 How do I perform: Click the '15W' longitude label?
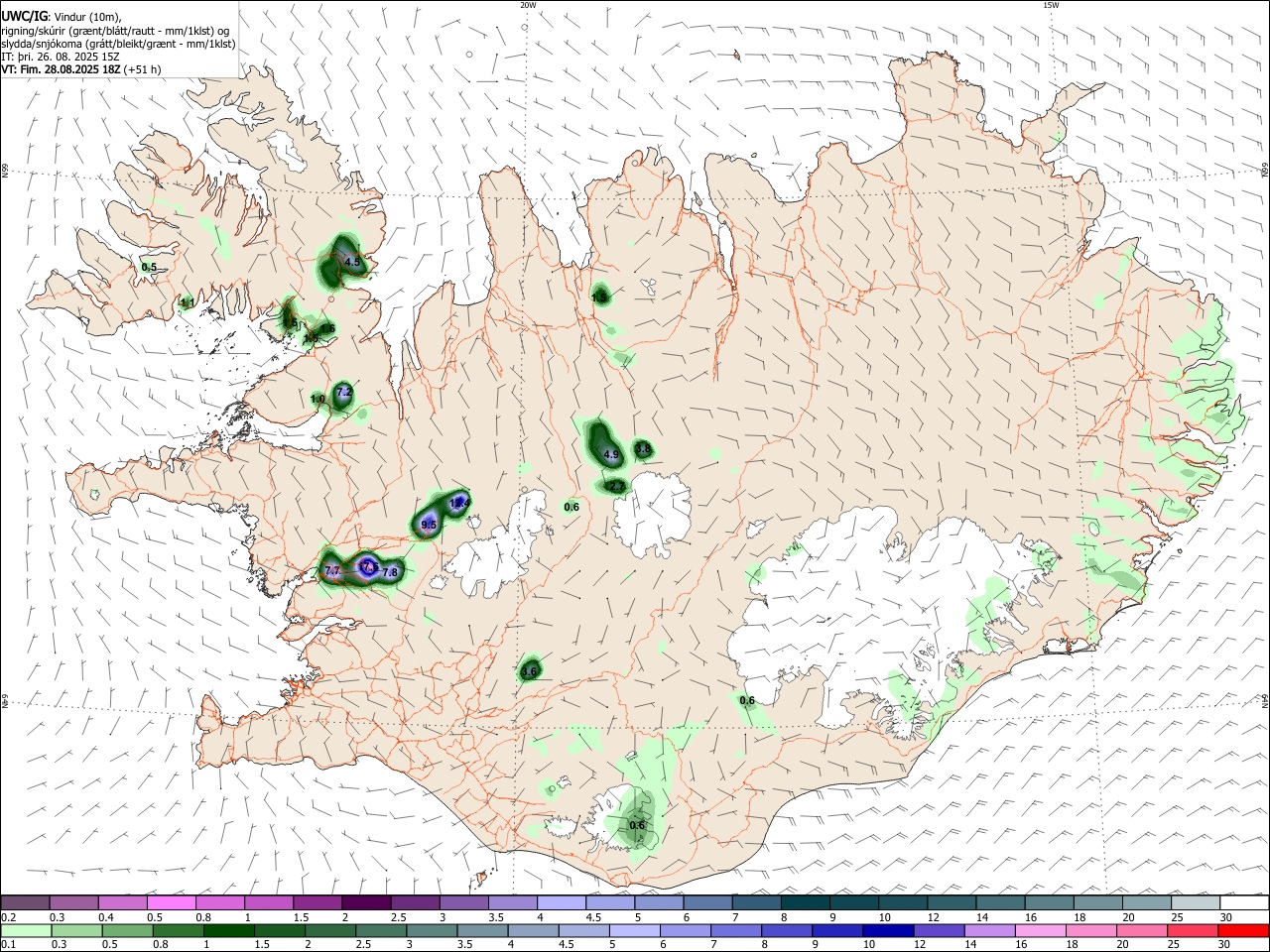(1051, 5)
